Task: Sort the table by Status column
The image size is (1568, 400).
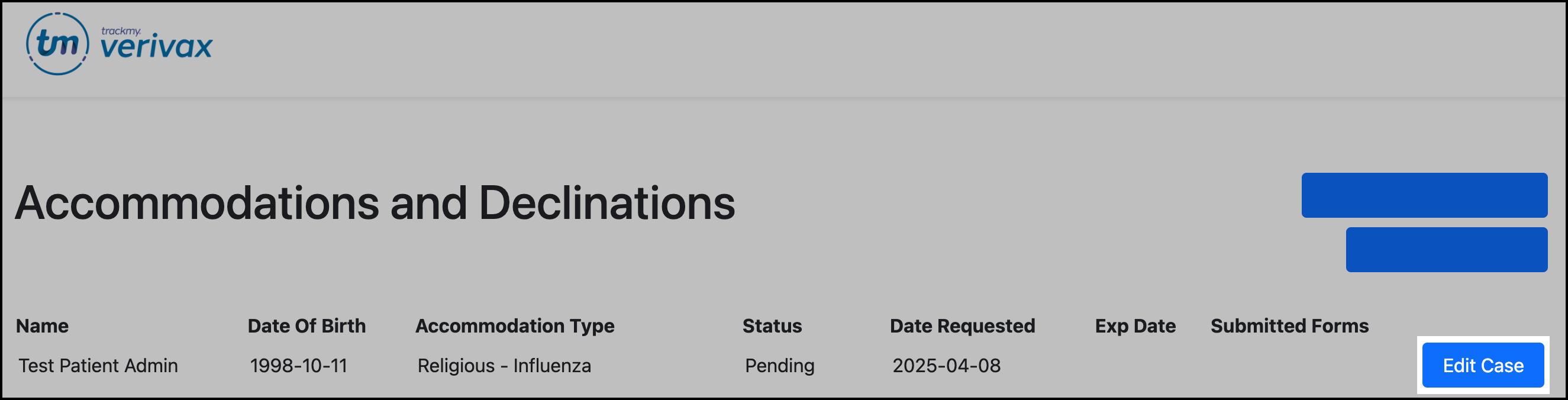Action: click(x=772, y=325)
